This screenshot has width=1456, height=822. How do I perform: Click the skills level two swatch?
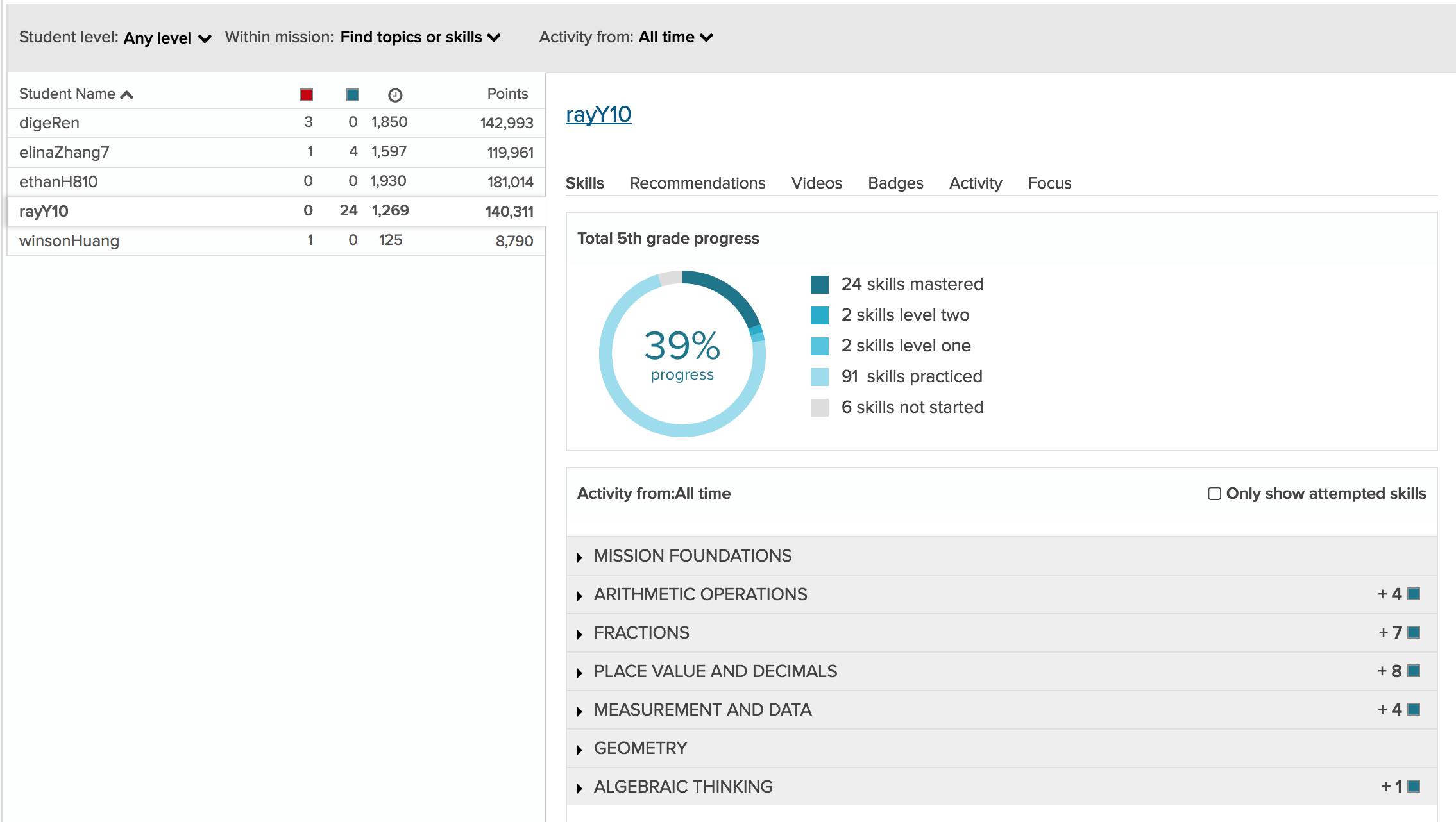pyautogui.click(x=820, y=315)
